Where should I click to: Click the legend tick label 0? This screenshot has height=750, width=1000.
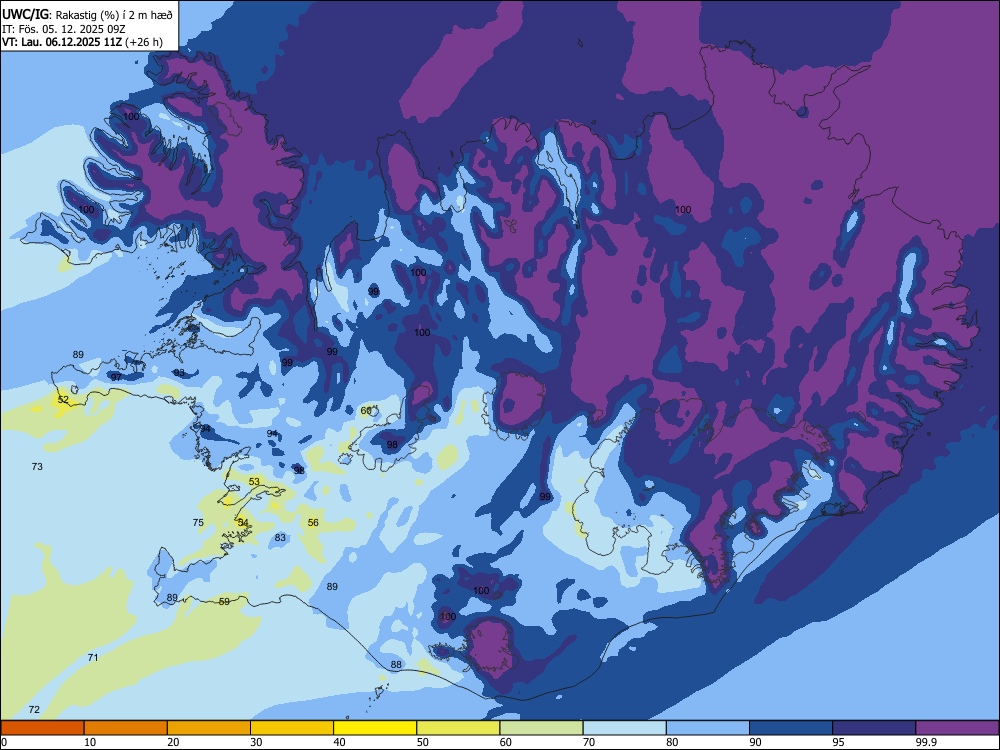pos(3,742)
